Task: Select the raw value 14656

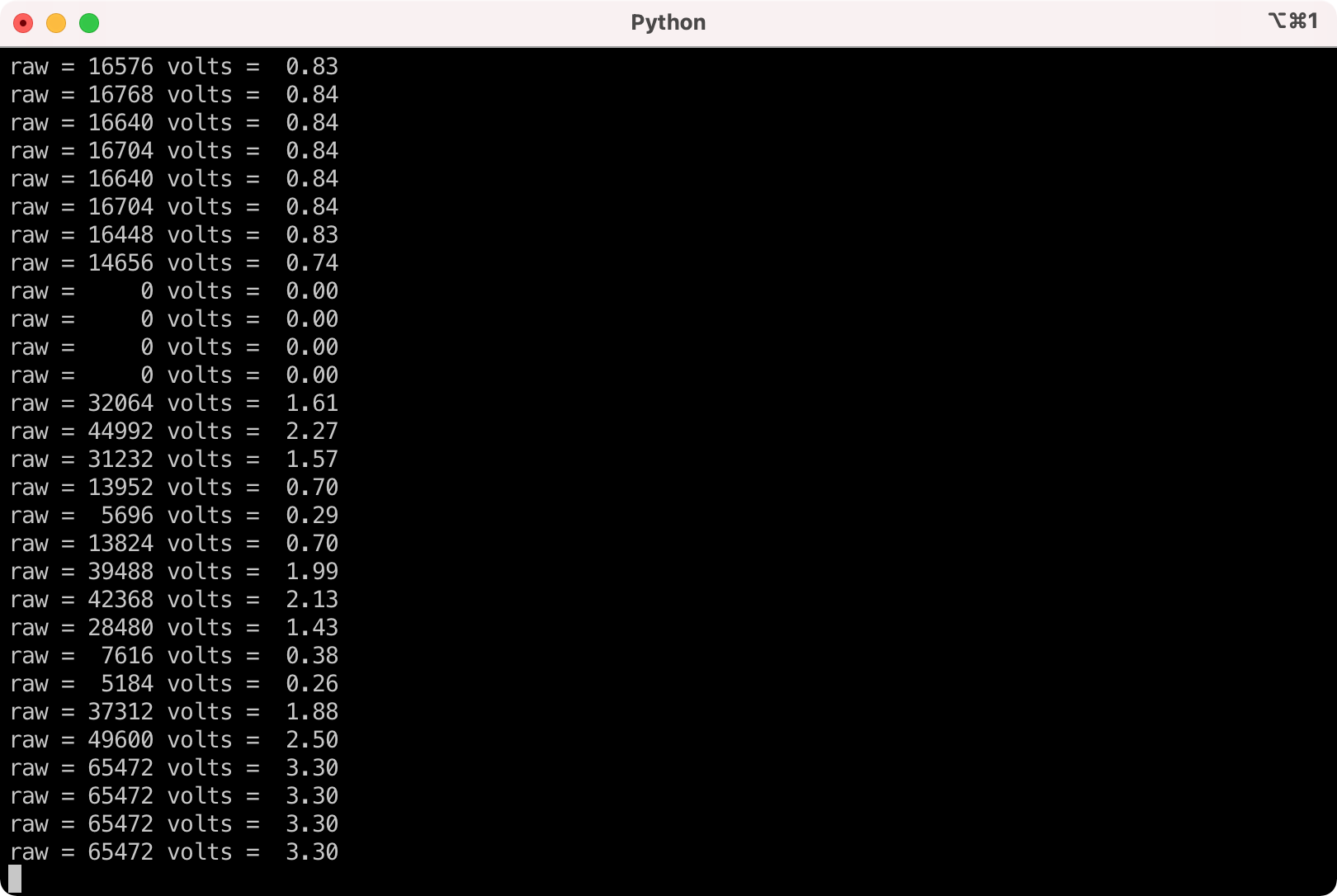Action: tap(120, 263)
